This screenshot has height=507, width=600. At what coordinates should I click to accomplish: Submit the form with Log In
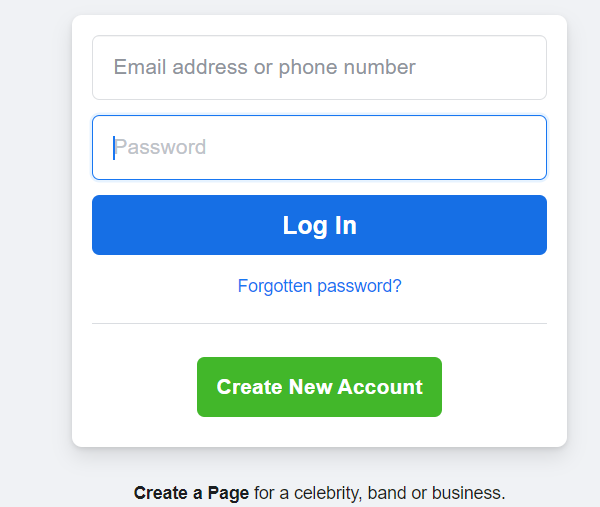coord(319,225)
